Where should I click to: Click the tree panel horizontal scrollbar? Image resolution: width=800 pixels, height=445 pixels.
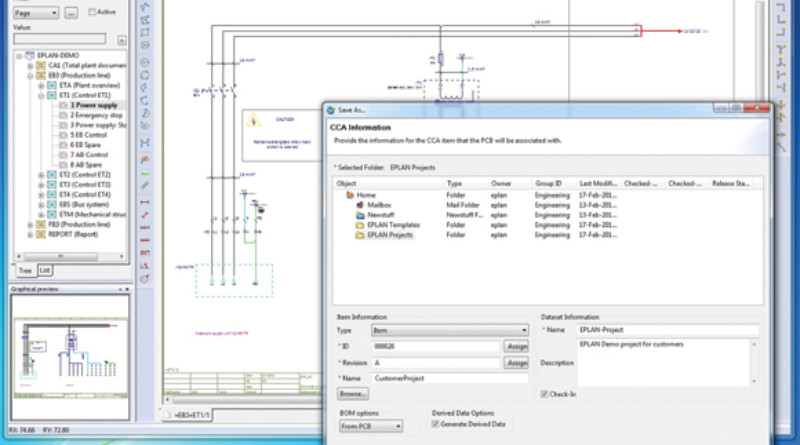(70, 256)
